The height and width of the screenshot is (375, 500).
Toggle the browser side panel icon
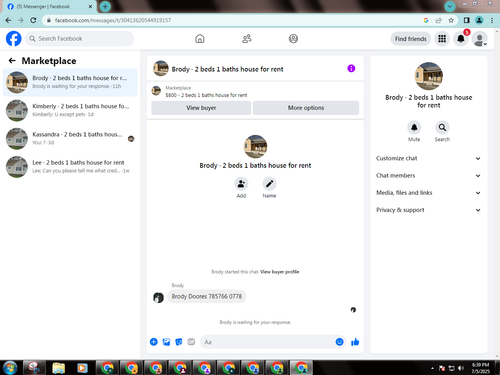[x=467, y=20]
